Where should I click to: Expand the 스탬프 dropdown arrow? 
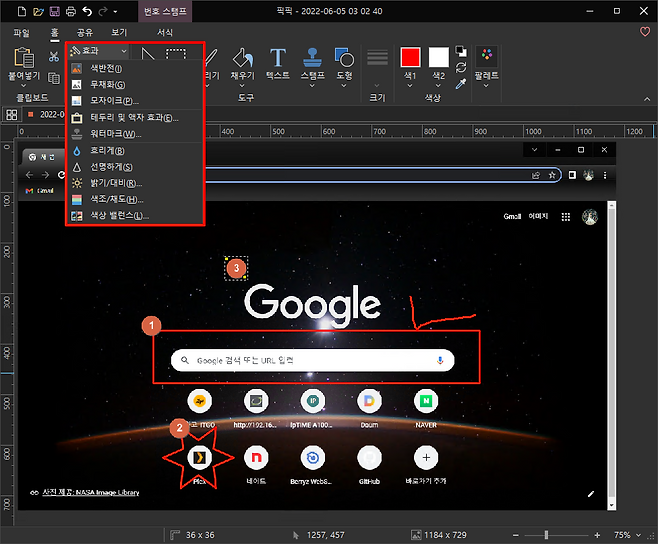[x=312, y=86]
